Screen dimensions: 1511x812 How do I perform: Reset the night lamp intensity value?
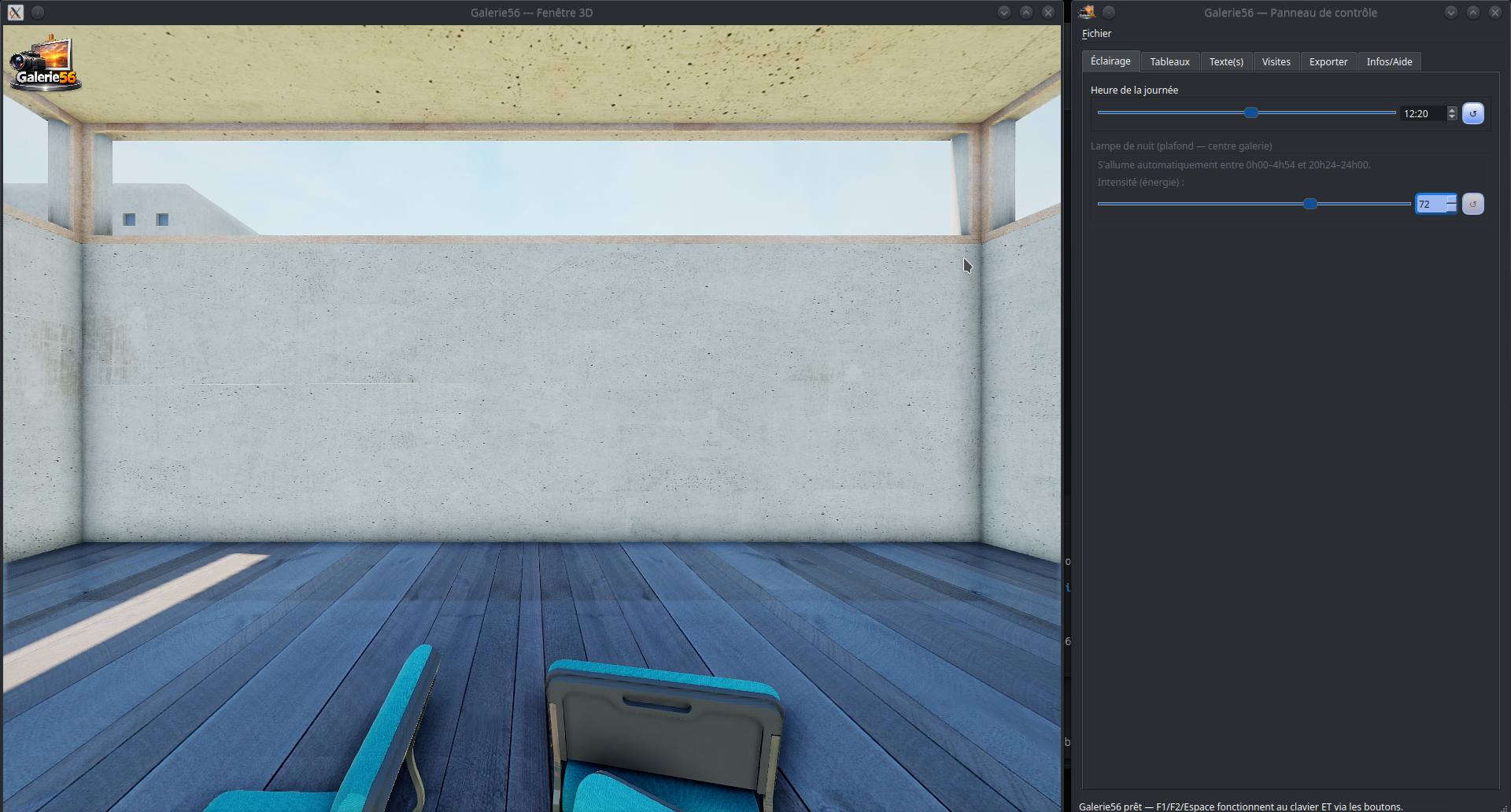coord(1472,204)
